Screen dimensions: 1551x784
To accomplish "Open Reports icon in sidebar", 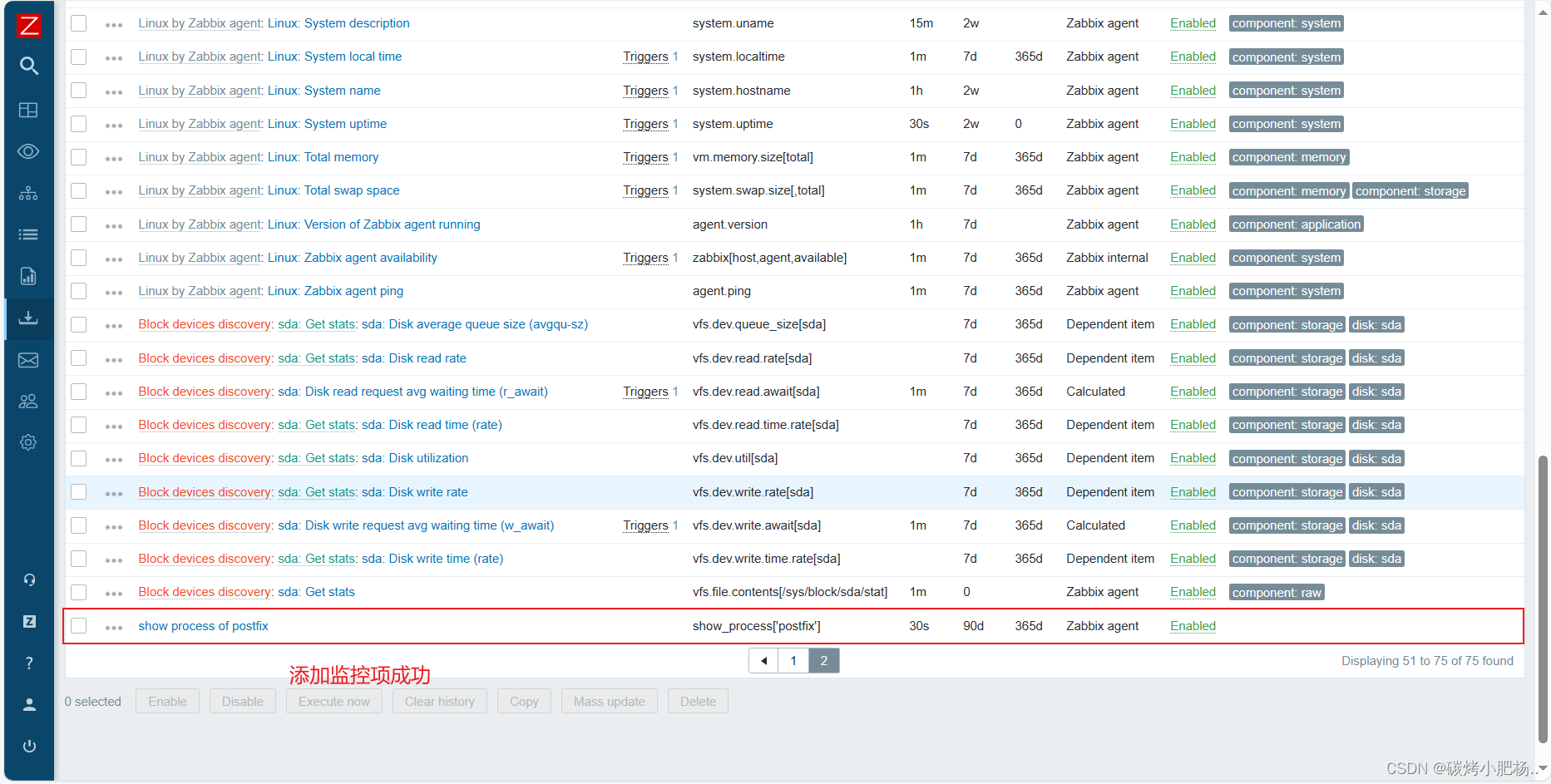I will coord(29,276).
